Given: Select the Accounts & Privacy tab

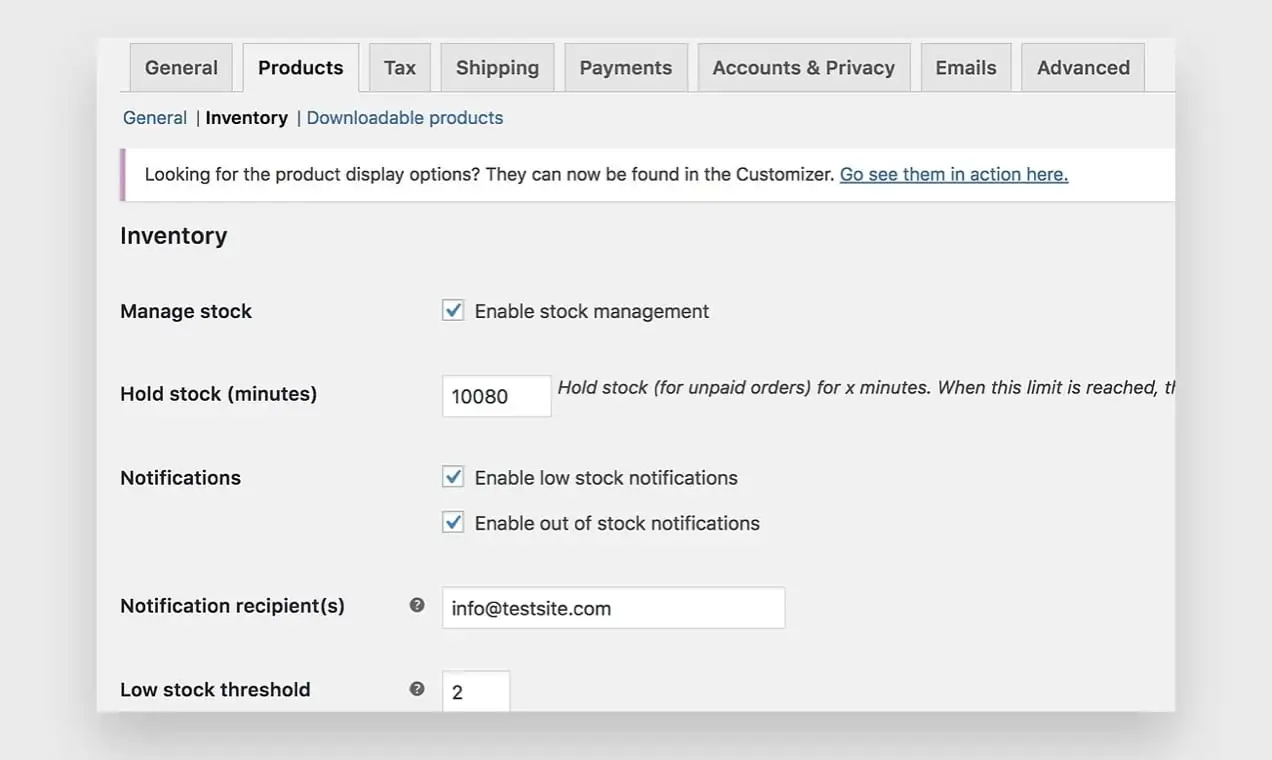Looking at the screenshot, I should coord(803,68).
